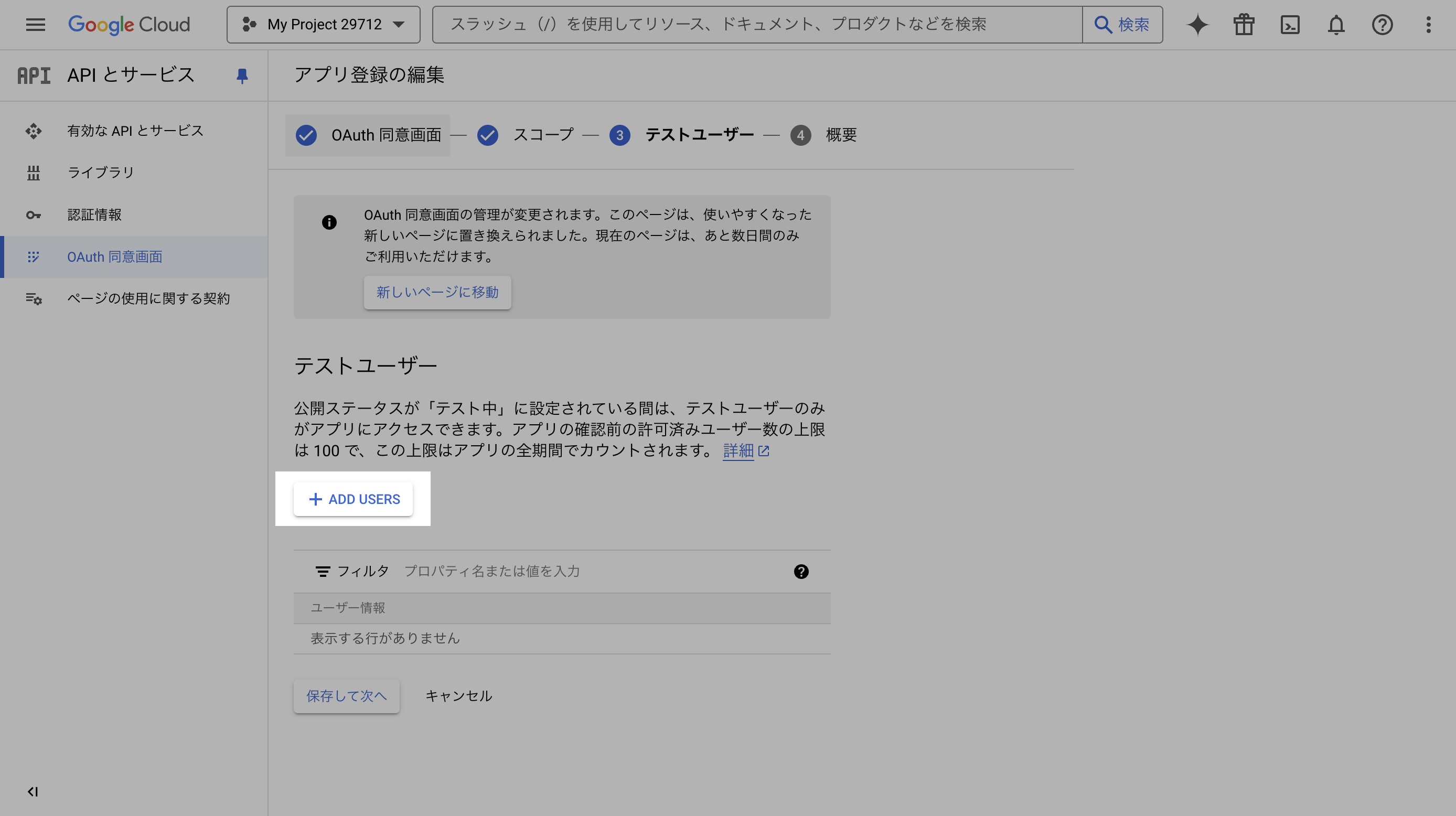Go to 有効な API とサービス

tap(135, 131)
